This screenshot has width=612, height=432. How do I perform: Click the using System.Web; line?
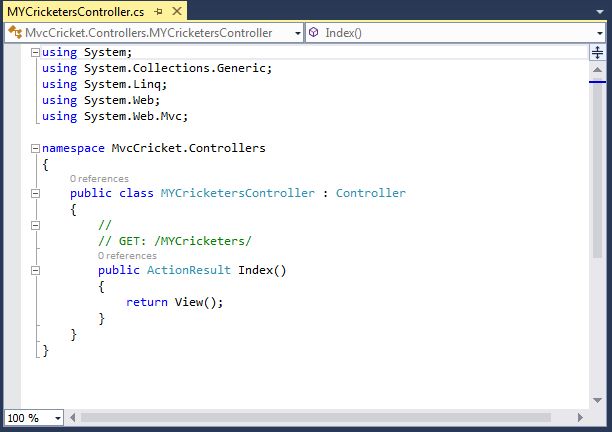[101, 100]
